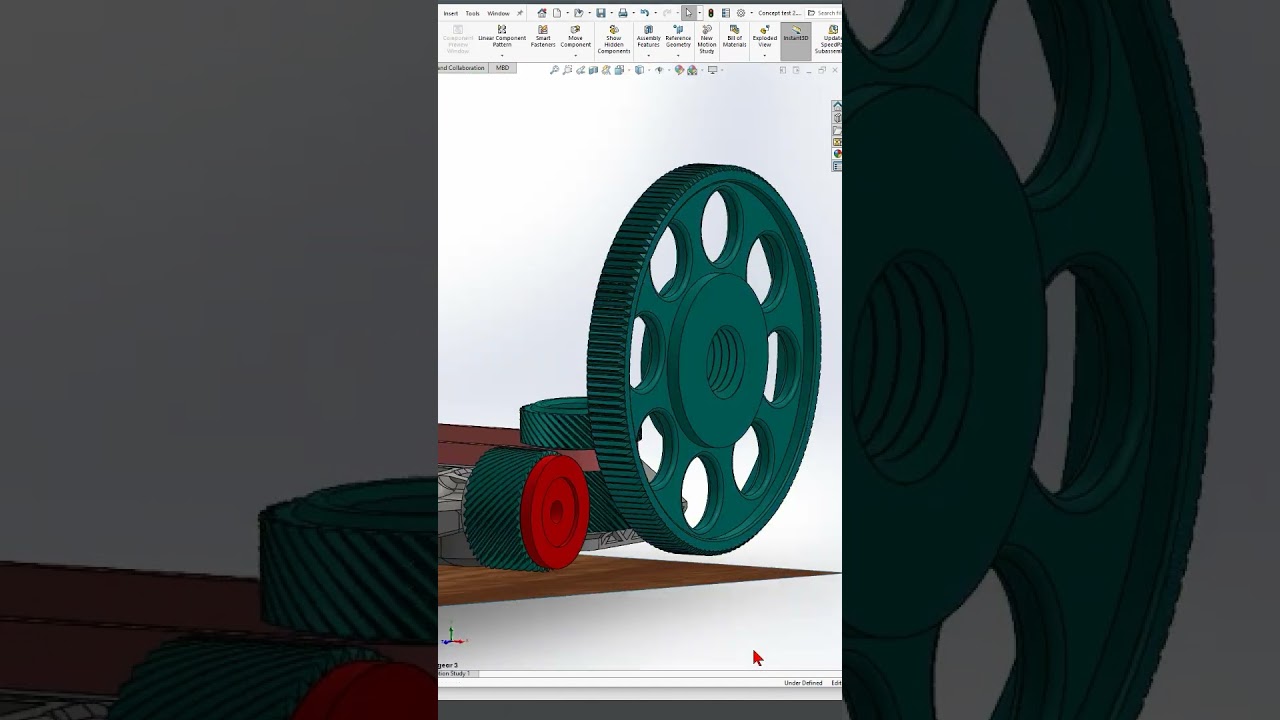Open View Settings monitor icon
Viewport: 1280px width, 720px height.
click(713, 70)
